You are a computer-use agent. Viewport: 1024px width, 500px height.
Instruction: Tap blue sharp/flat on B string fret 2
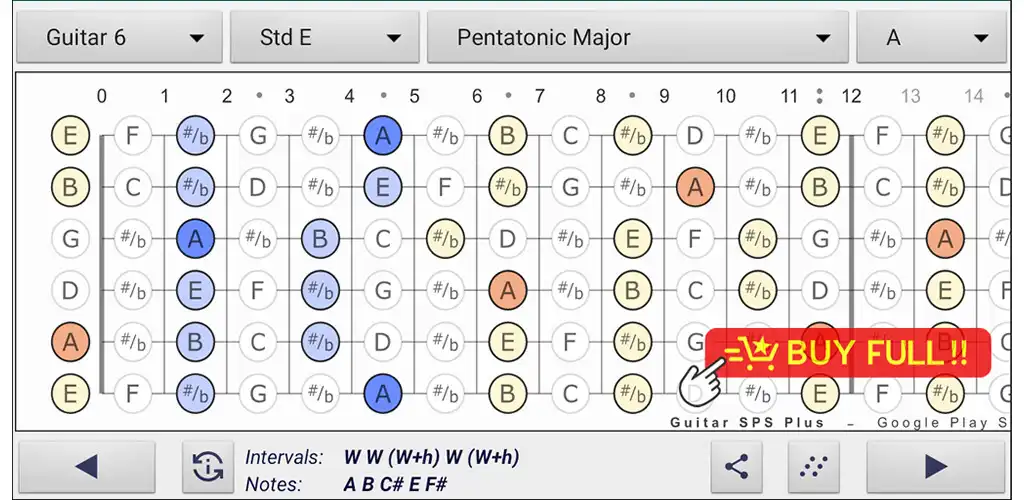195,187
